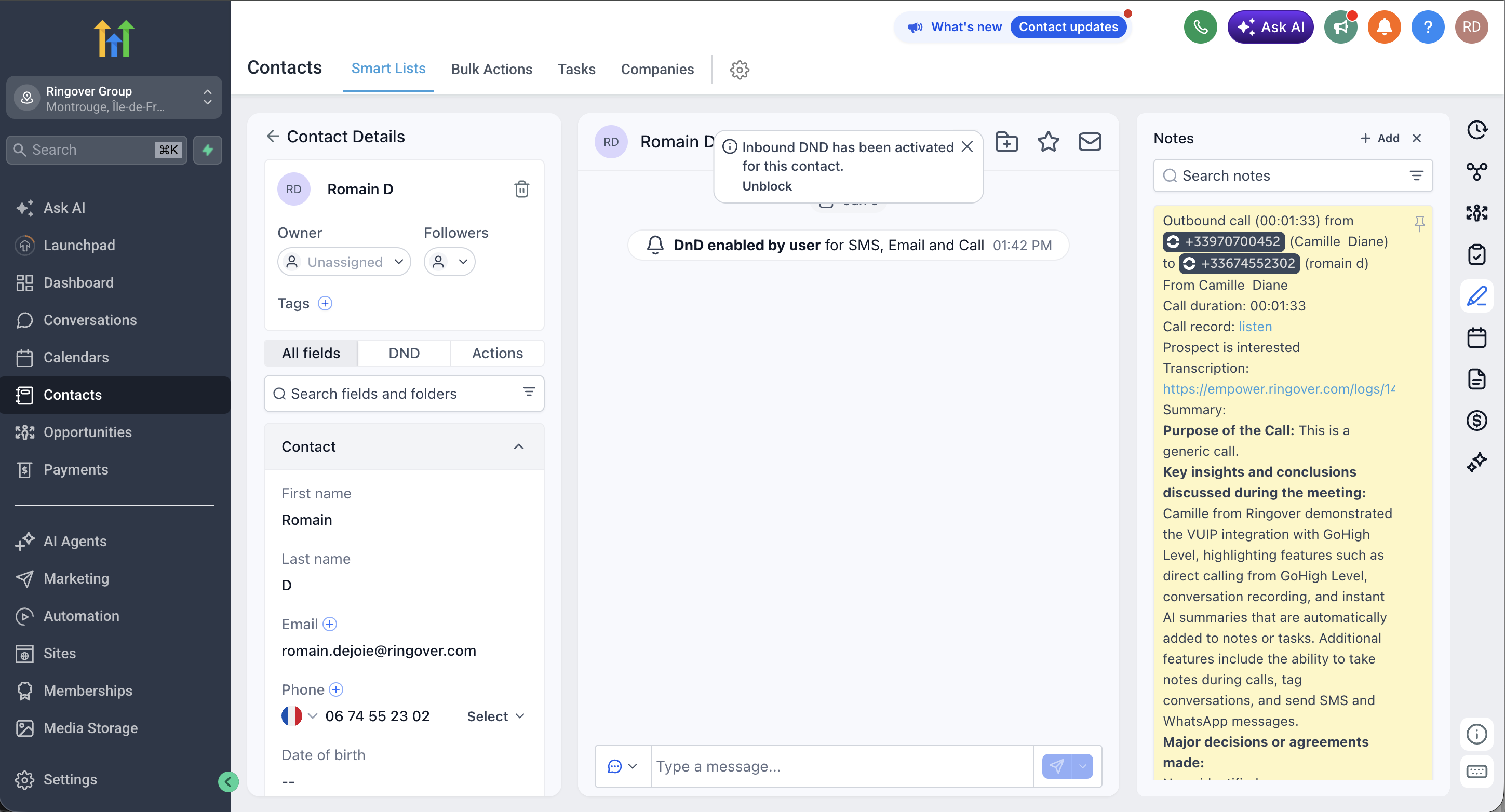Viewport: 1505px width, 812px height.
Task: Open the AI sparkle icon in right rail
Action: click(x=1476, y=462)
